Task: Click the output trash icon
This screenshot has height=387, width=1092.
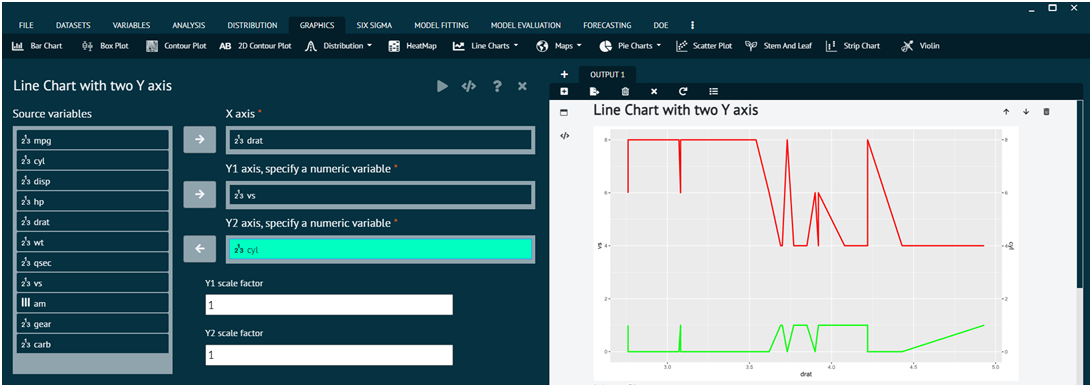Action: (x=625, y=91)
